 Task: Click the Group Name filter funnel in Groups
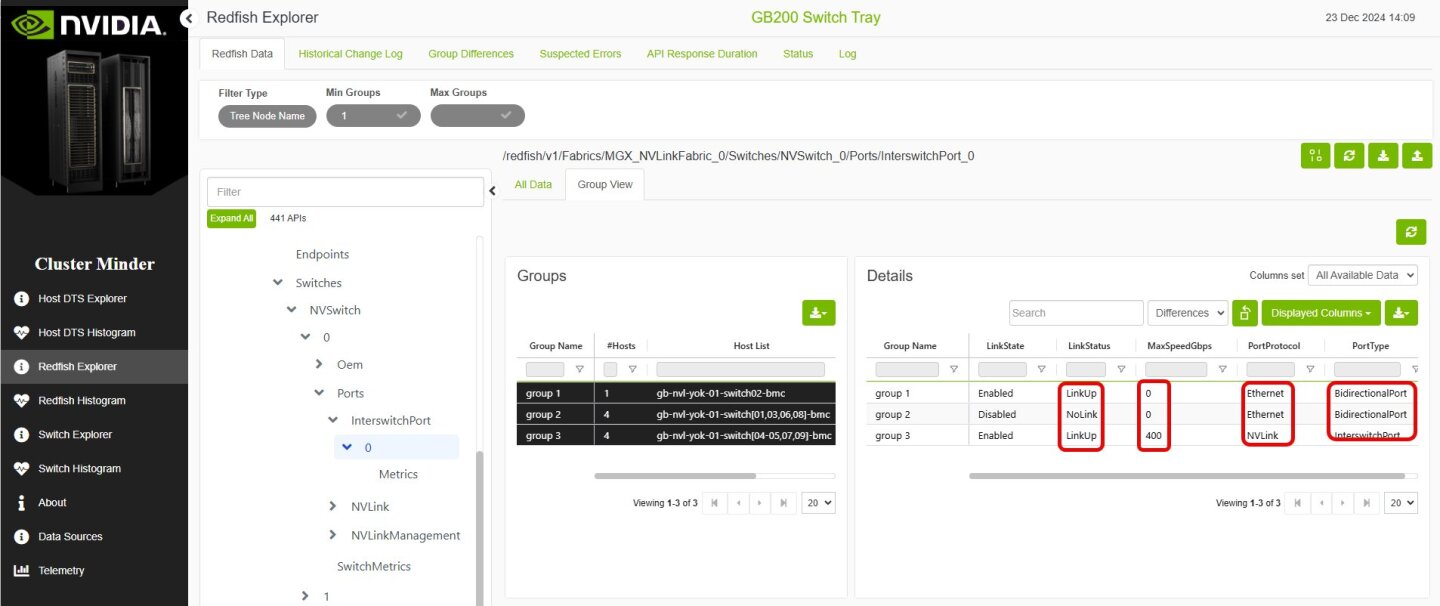point(579,369)
